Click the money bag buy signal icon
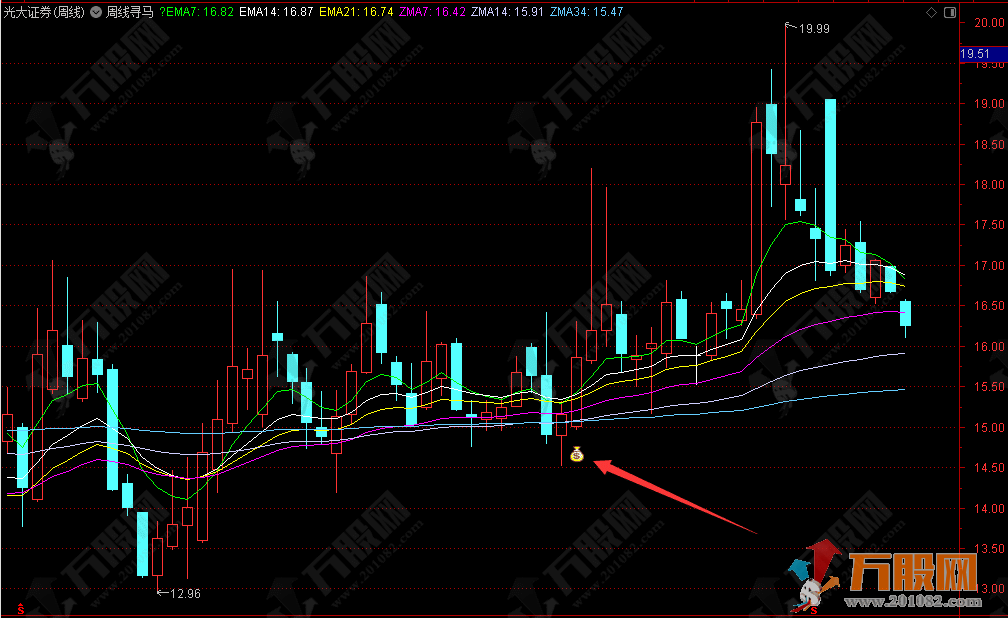The image size is (1008, 618). [577, 454]
